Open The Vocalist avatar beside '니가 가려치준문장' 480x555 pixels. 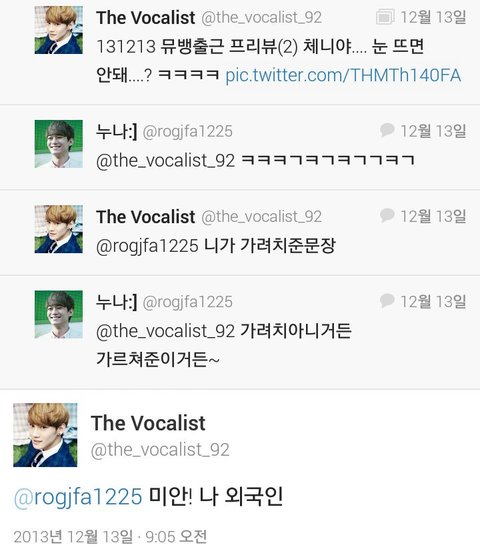tap(59, 229)
